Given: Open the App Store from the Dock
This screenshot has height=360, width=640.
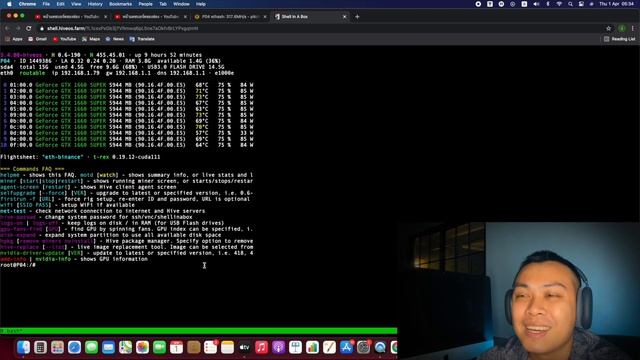Looking at the screenshot, I should click(346, 347).
